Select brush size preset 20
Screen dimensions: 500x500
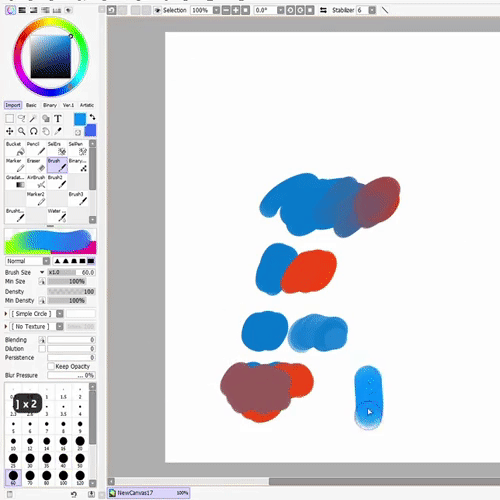[x=80, y=443]
